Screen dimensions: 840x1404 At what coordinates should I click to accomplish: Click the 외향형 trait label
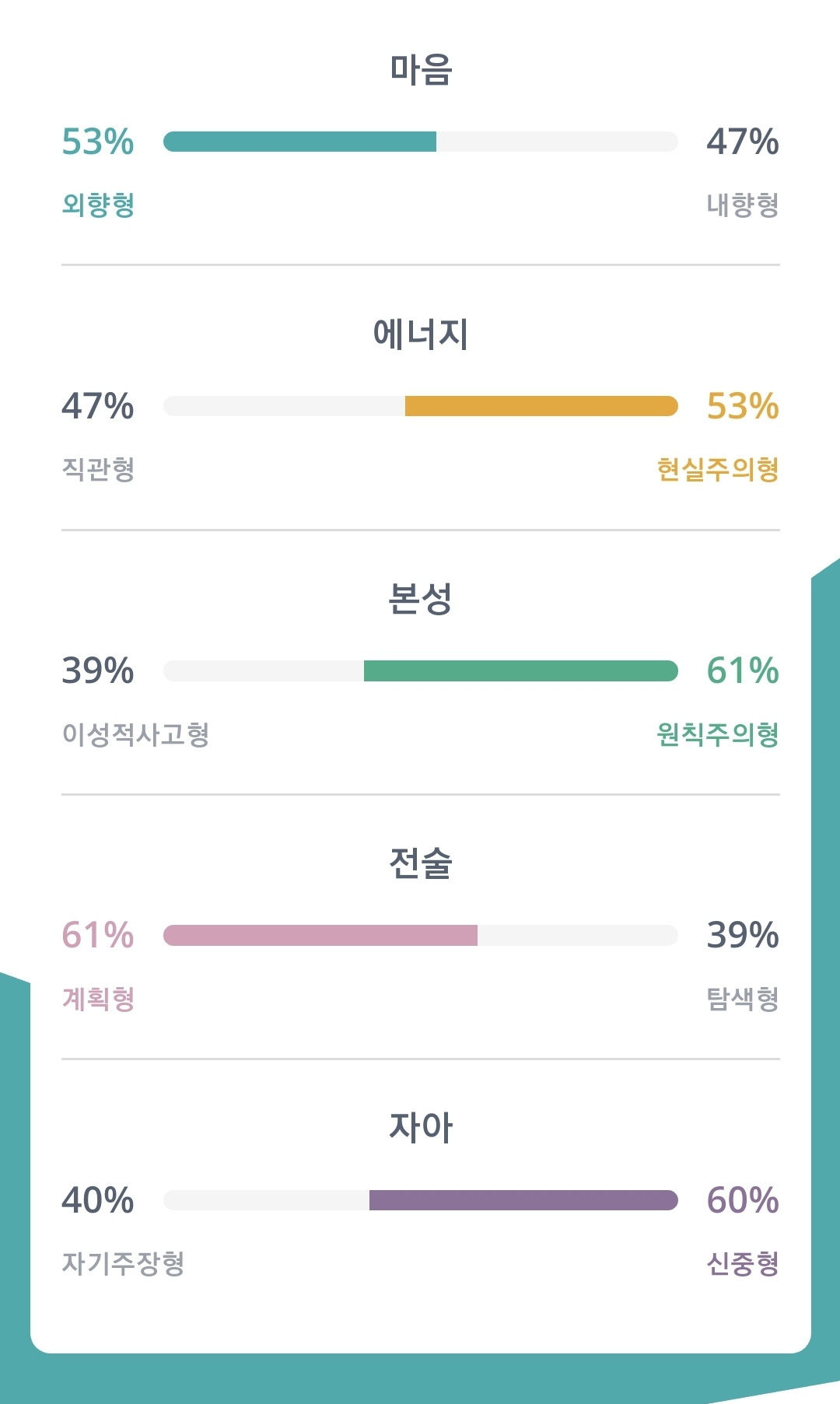point(99,205)
